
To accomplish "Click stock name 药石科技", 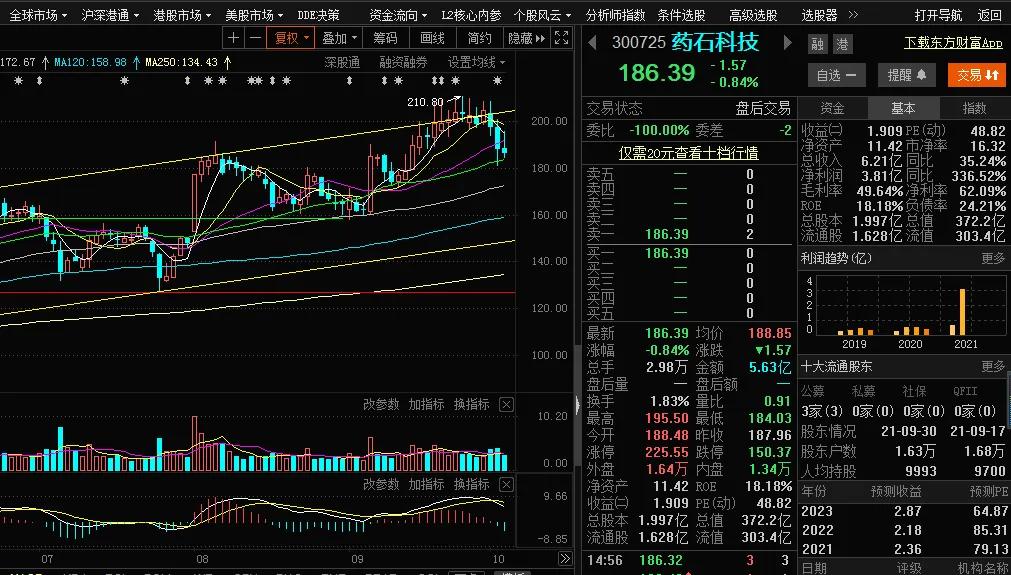I will pos(715,42).
